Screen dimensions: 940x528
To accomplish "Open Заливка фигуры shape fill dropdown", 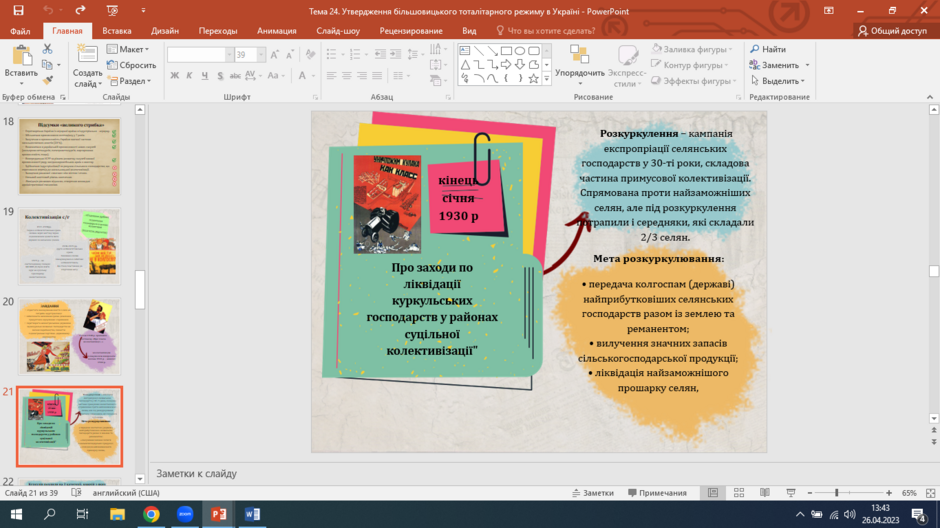I will coord(692,49).
